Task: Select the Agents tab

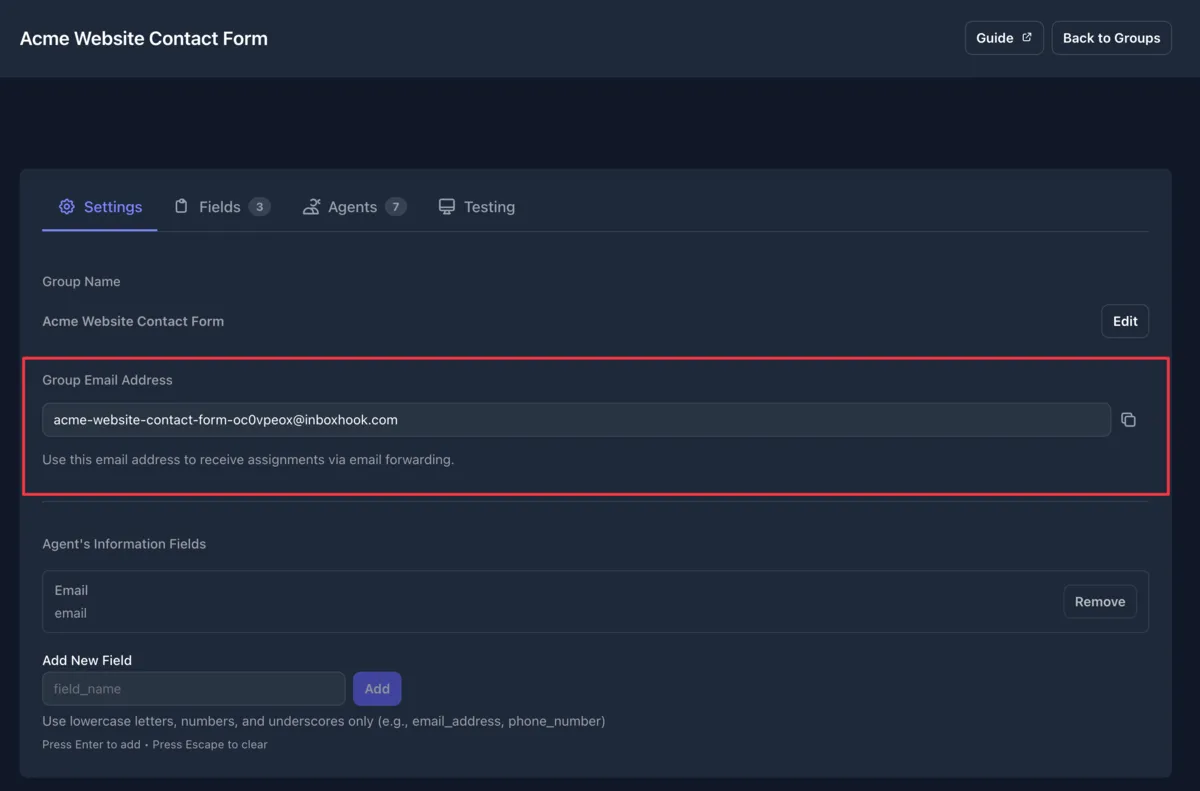Action: (354, 206)
